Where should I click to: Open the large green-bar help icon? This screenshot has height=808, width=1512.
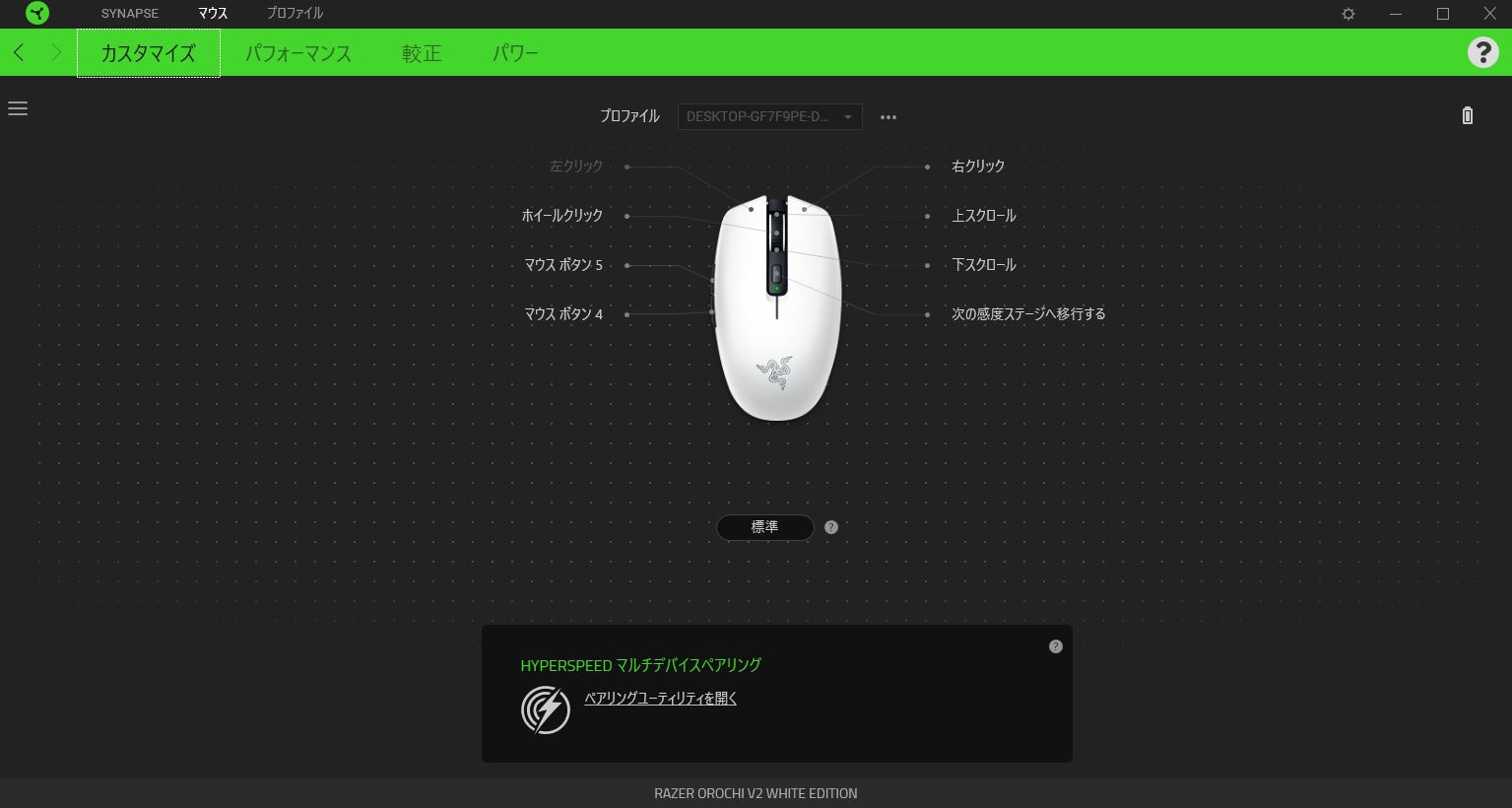click(1483, 52)
